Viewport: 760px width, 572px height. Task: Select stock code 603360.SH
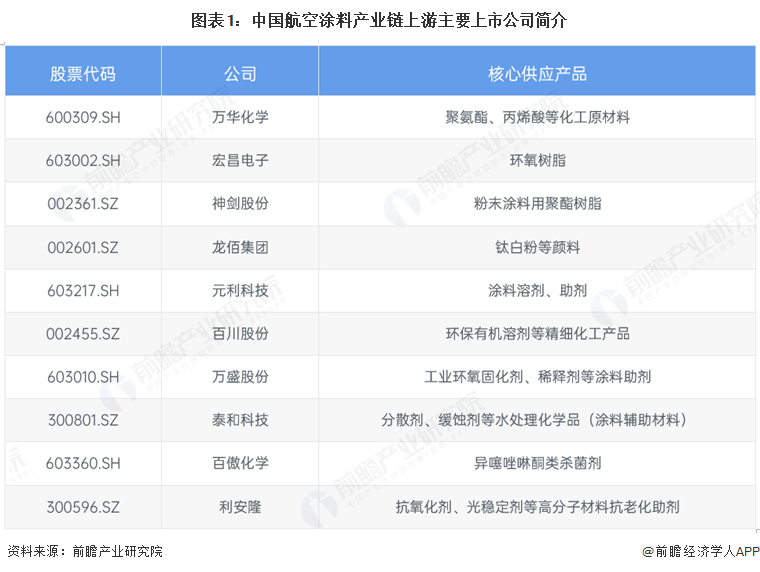(x=83, y=463)
